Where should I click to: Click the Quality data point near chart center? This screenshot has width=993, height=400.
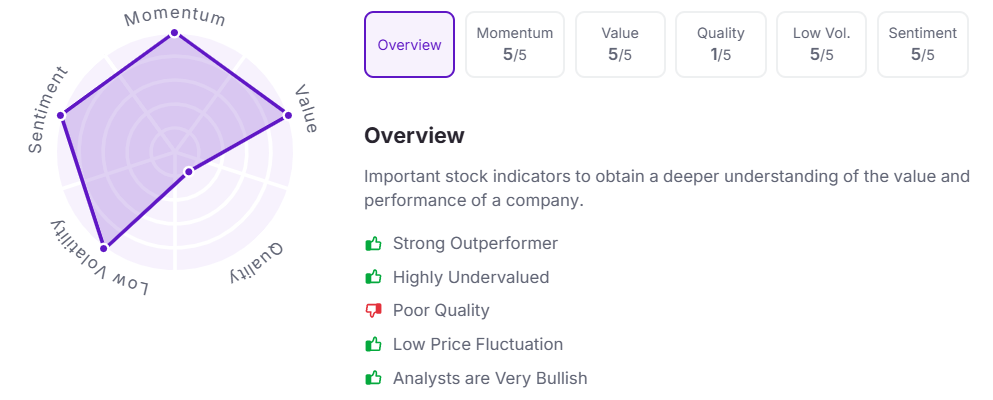pos(188,172)
